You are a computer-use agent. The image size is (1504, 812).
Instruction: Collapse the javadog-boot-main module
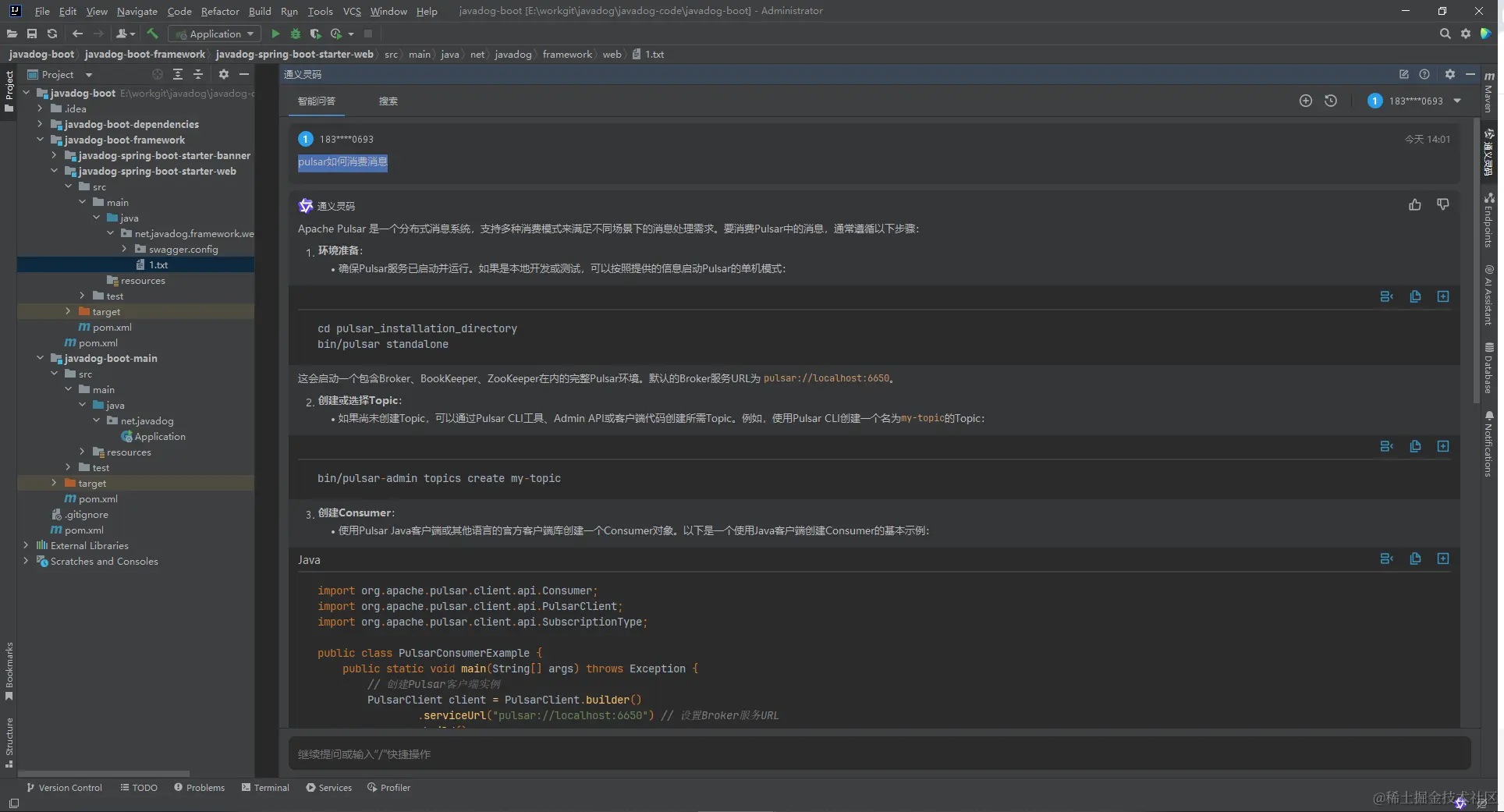[x=40, y=358]
